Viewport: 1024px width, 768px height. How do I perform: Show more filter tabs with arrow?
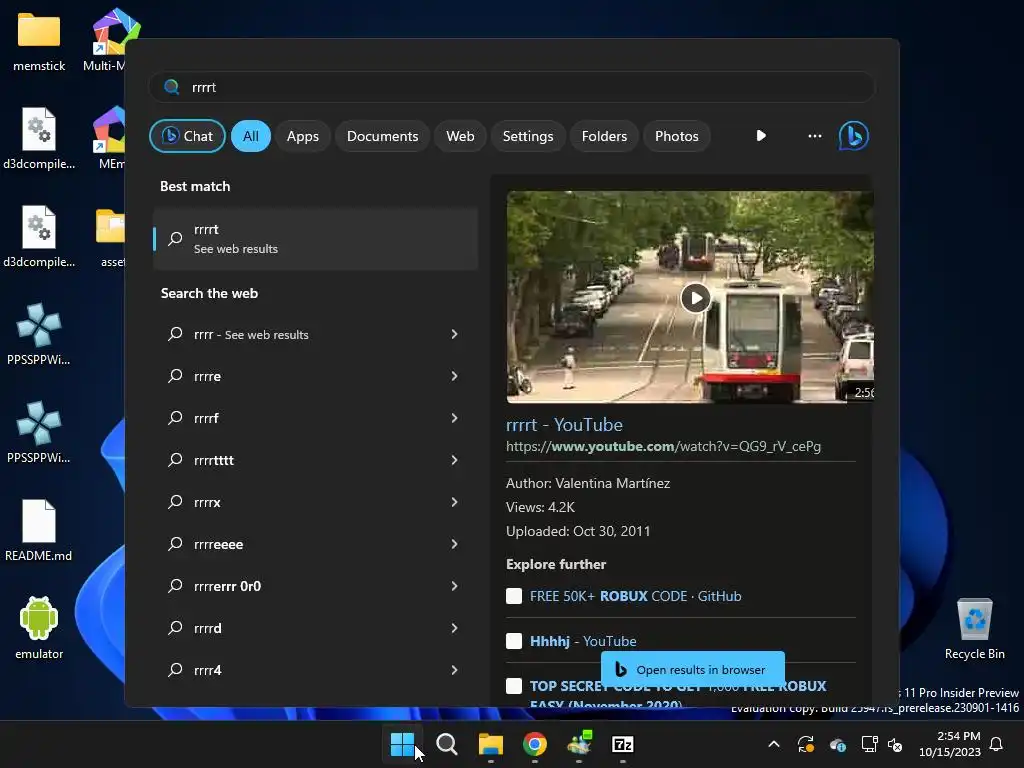761,136
